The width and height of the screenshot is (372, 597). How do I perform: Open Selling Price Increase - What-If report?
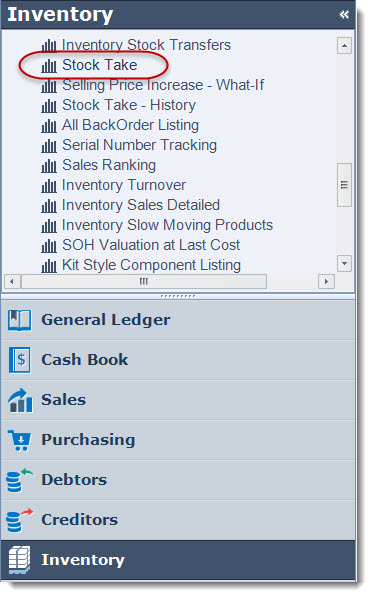(163, 85)
